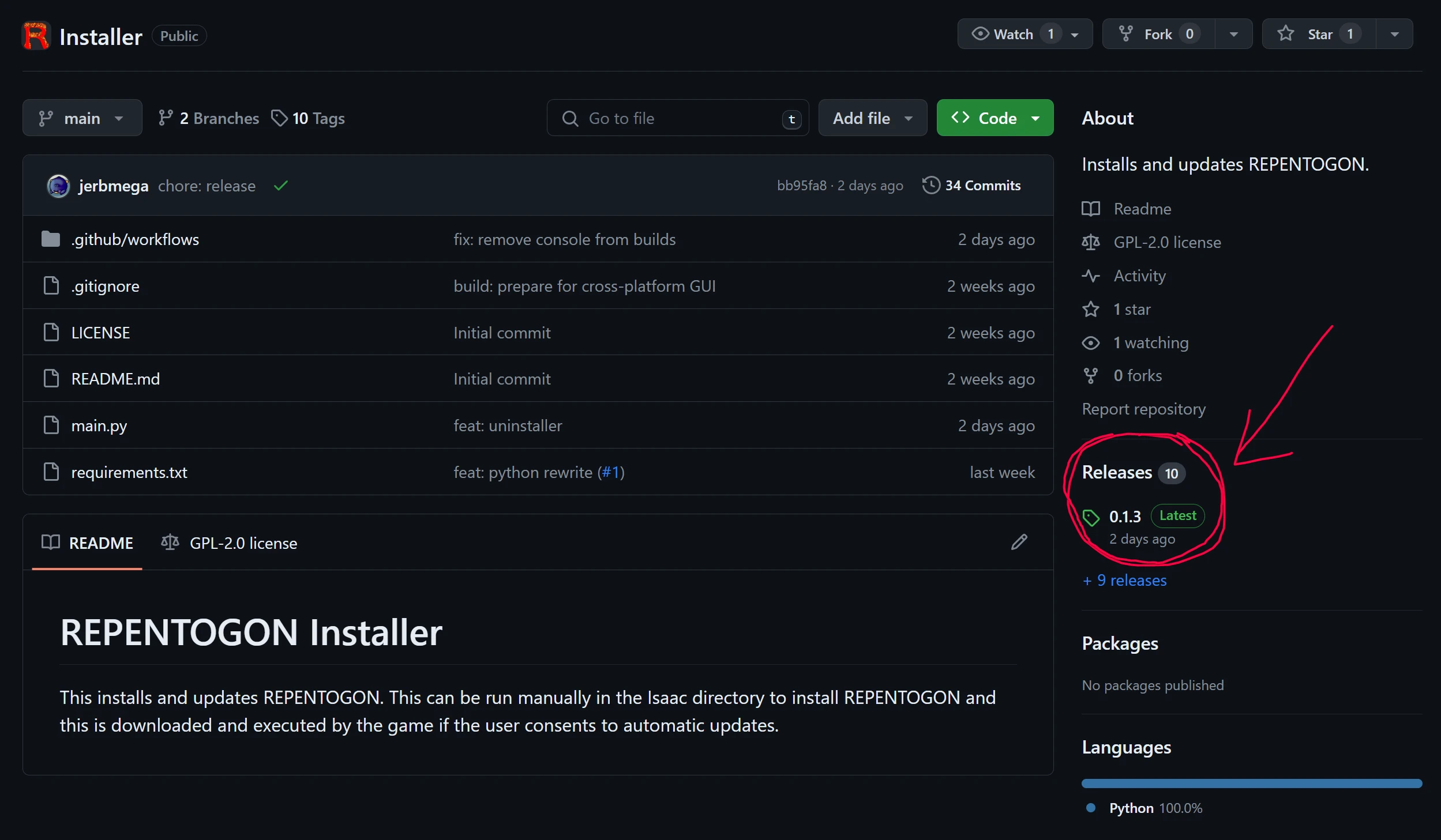1441x840 pixels.
Task: Open the main.py file
Action: (x=99, y=425)
